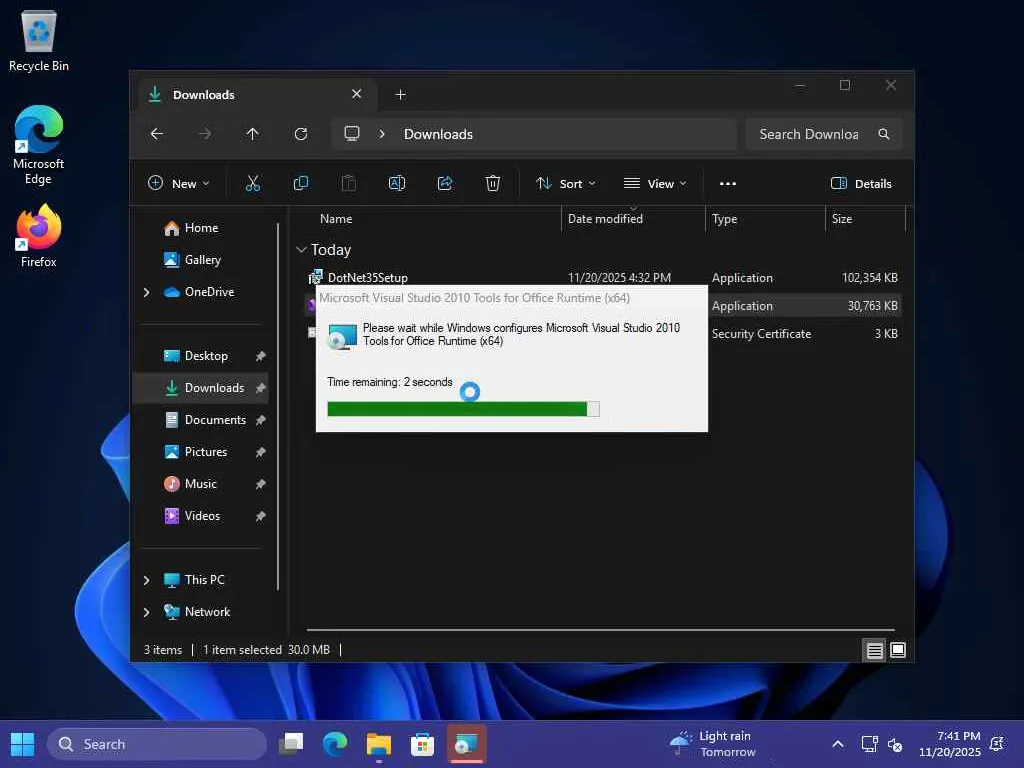The width and height of the screenshot is (1024, 768).
Task: Click the Cut scissors icon in toolbar
Action: [253, 184]
